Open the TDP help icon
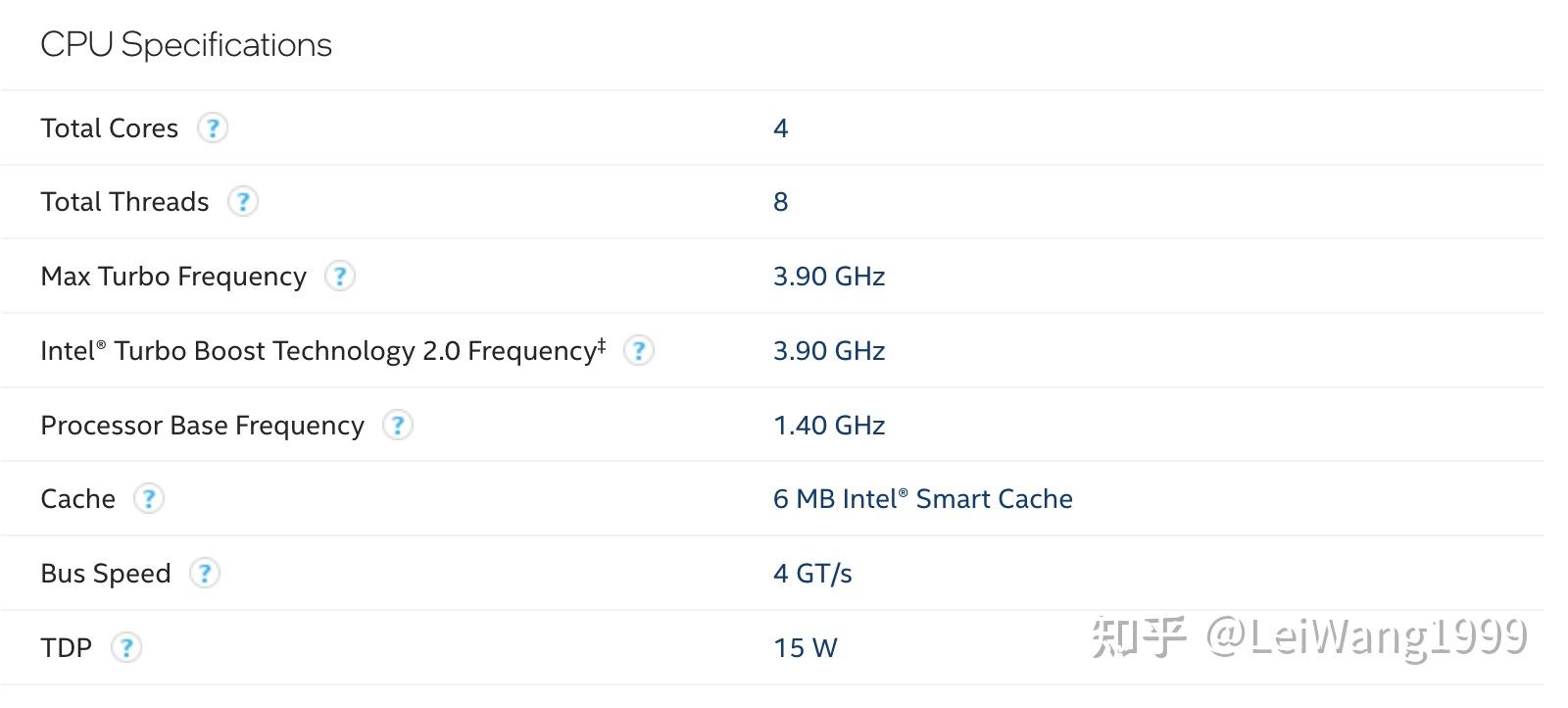 (x=125, y=648)
